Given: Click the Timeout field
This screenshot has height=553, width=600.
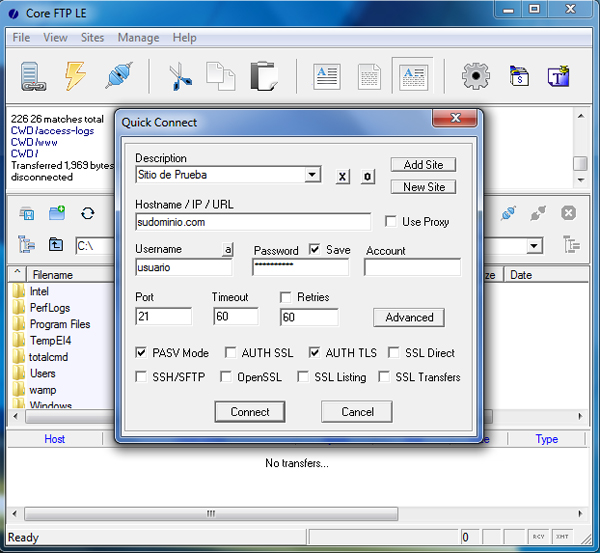Looking at the screenshot, I should (236, 316).
